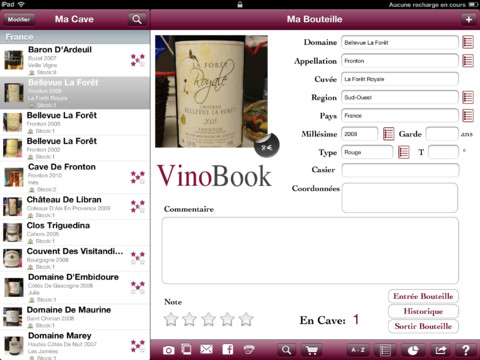Edit the Domaine field Bellevue La Forêt
Screen dimensions: 480x360
point(400,43)
